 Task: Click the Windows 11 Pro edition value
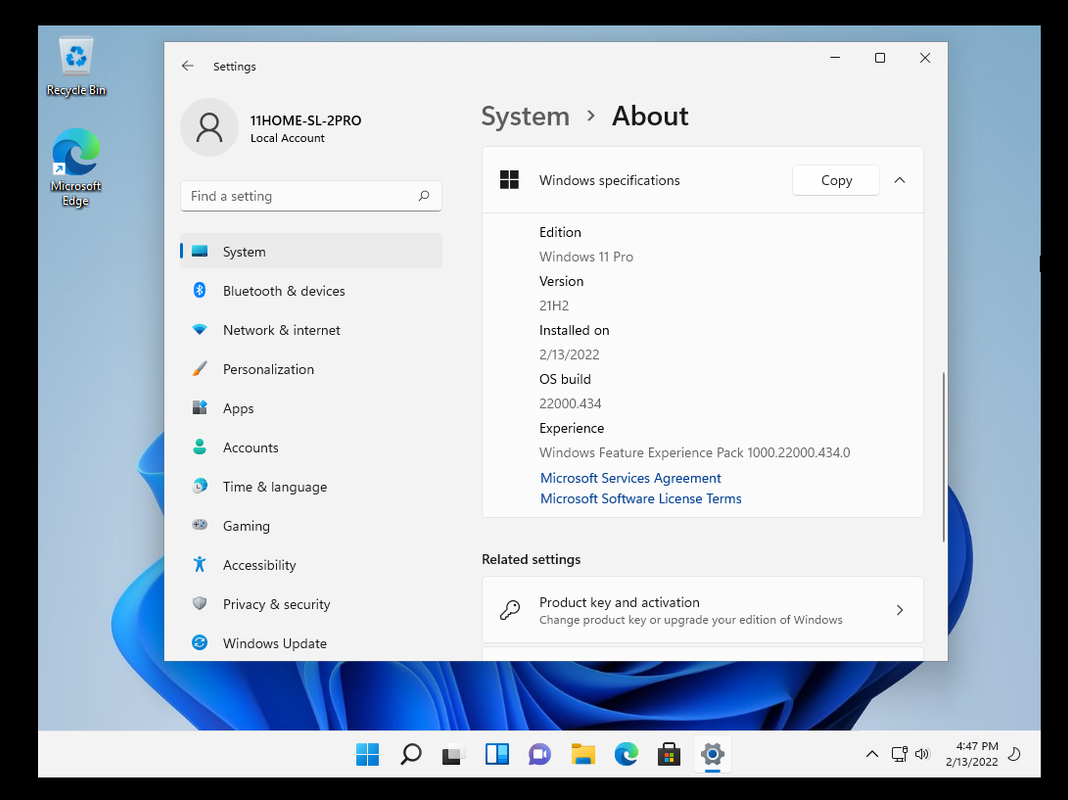click(586, 257)
